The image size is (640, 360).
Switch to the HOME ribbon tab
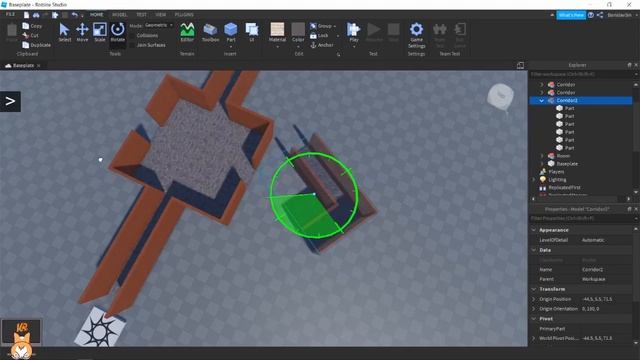(x=96, y=15)
